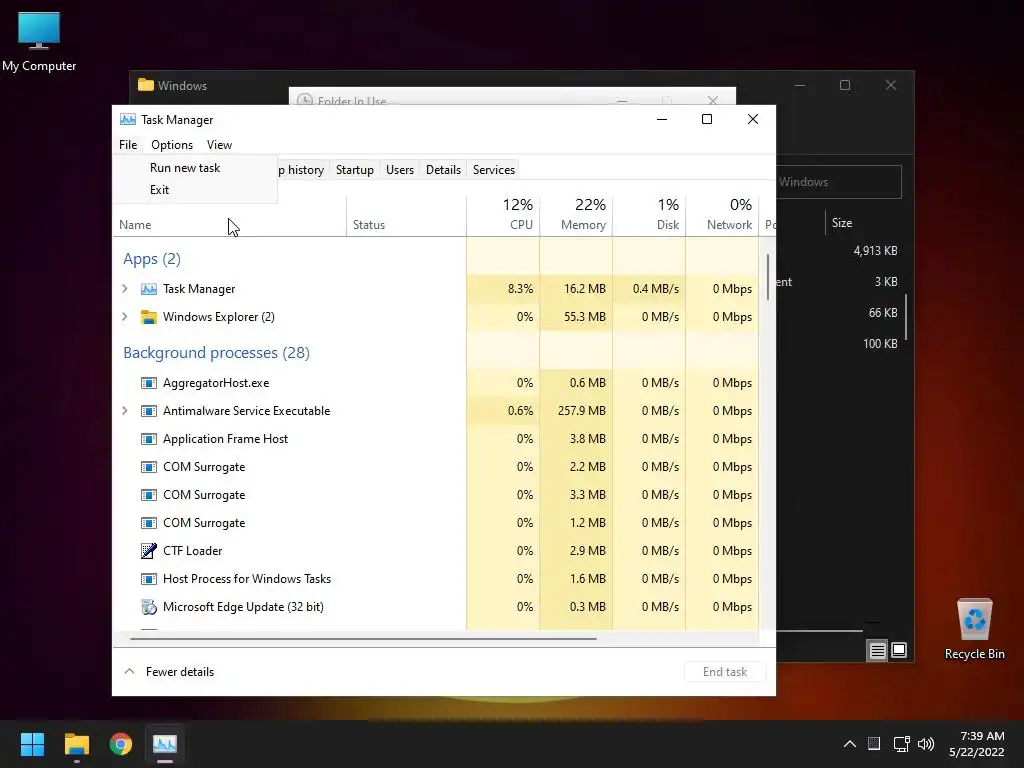Switch to the App history tab

[303, 170]
